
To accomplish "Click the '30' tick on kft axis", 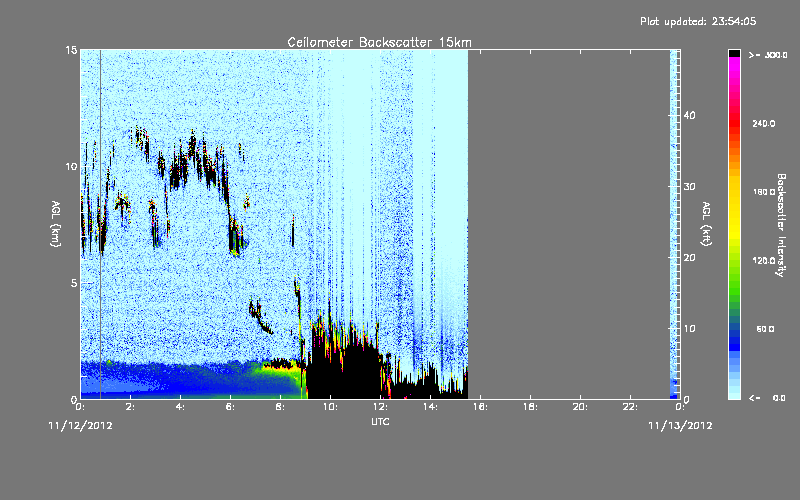I will pos(689,187).
